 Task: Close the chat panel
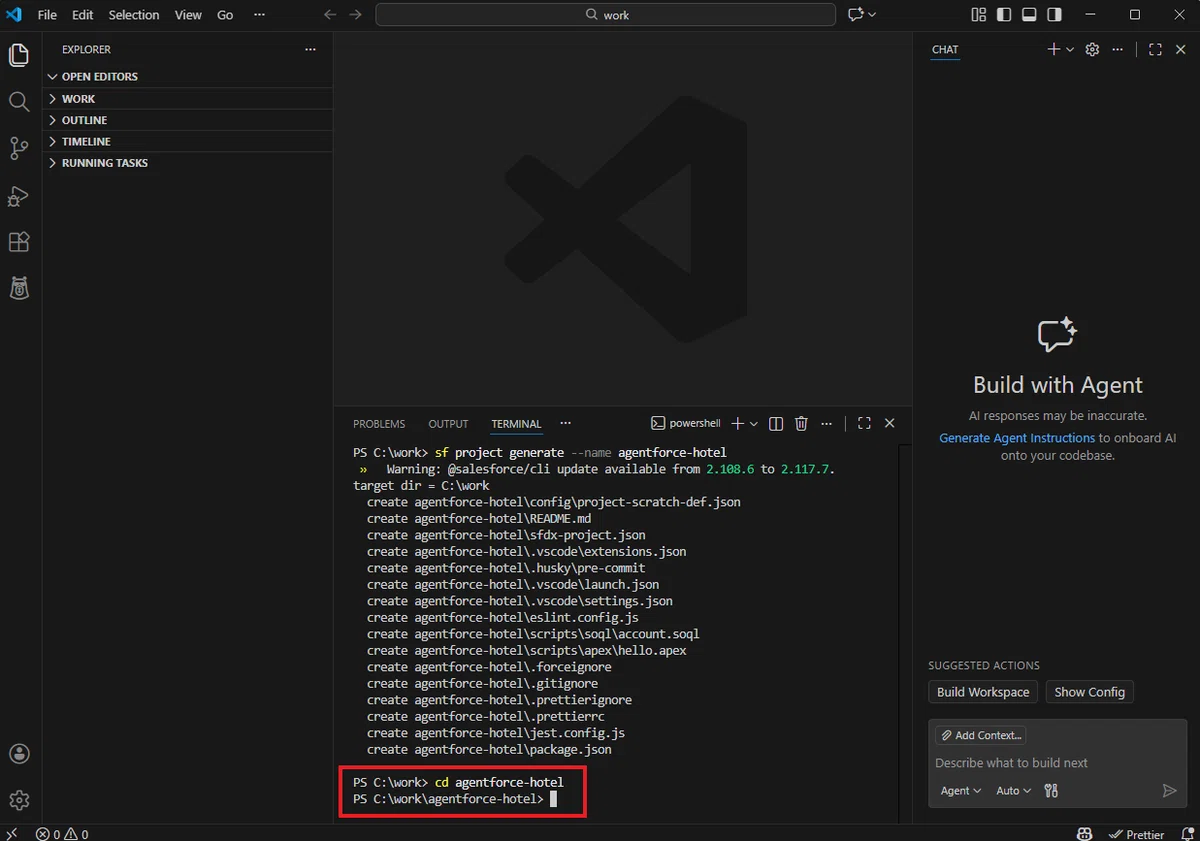[1182, 49]
